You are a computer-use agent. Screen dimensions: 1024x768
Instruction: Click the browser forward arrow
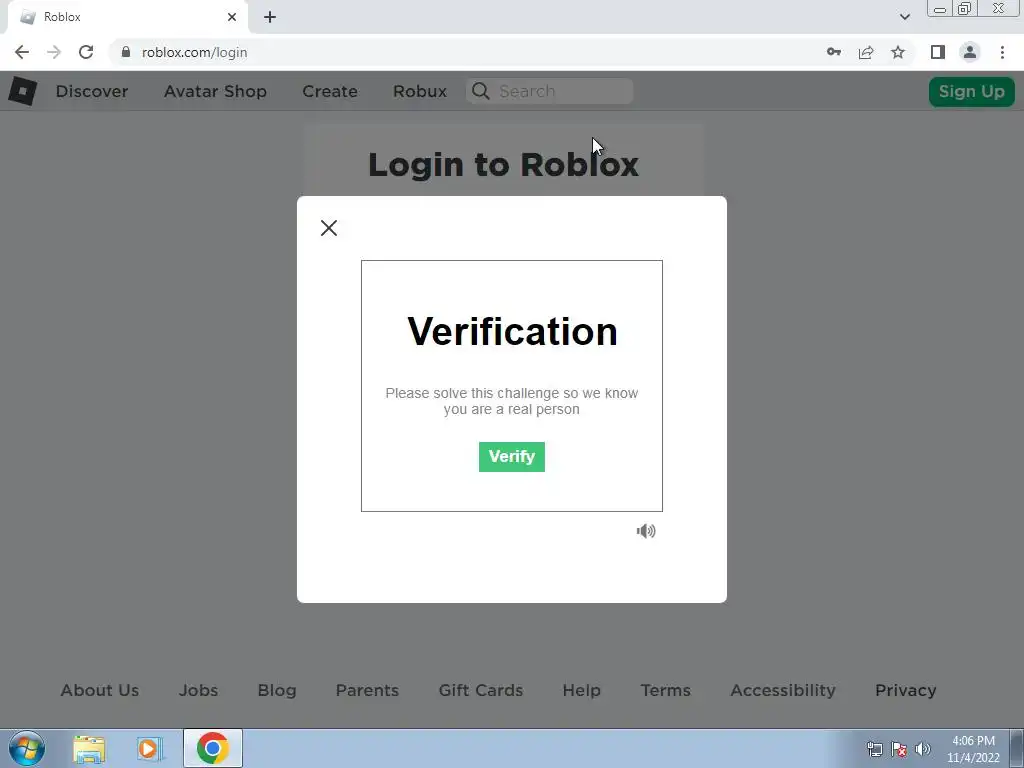tap(54, 52)
